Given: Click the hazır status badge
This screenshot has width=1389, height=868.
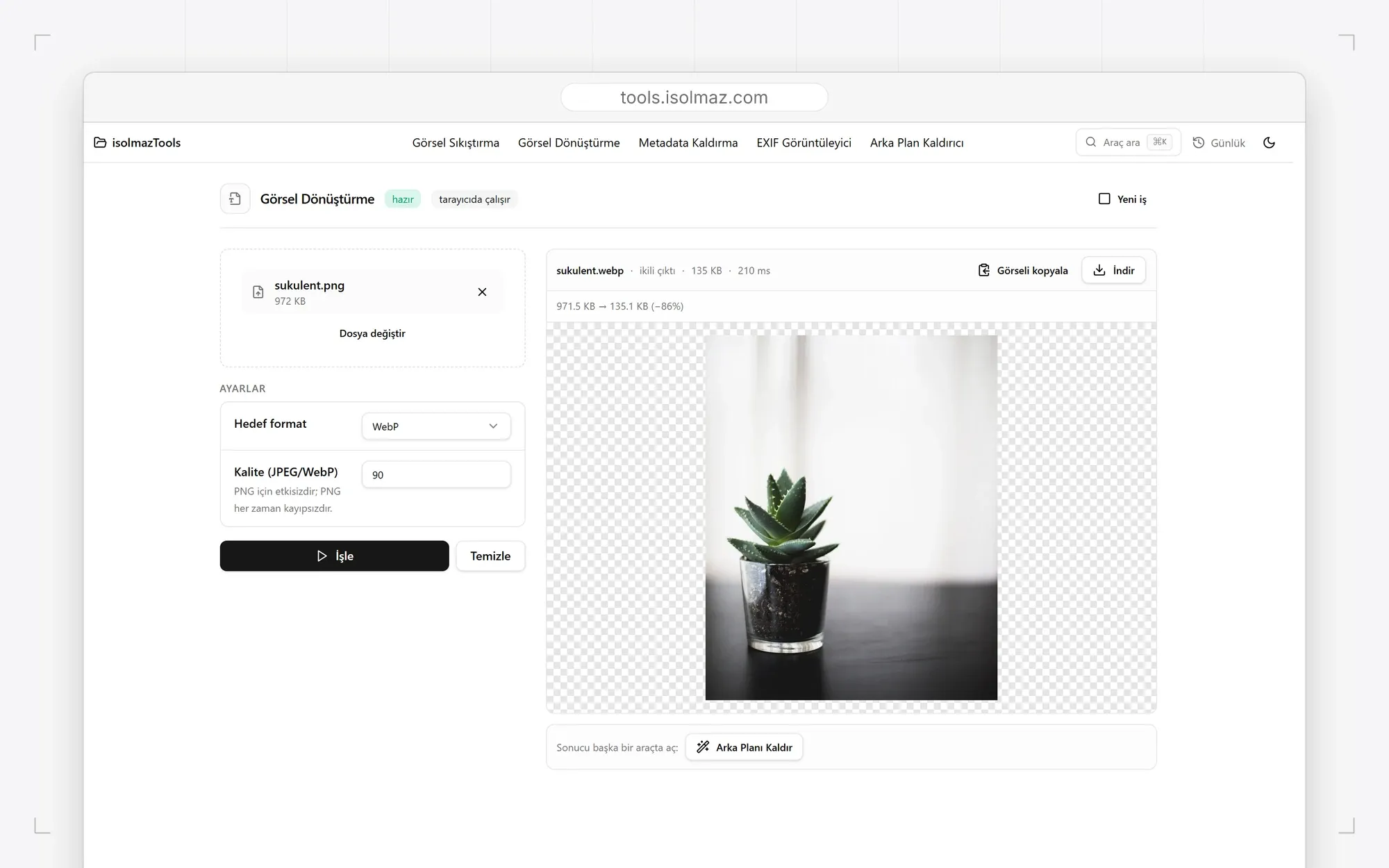Looking at the screenshot, I should 403,199.
